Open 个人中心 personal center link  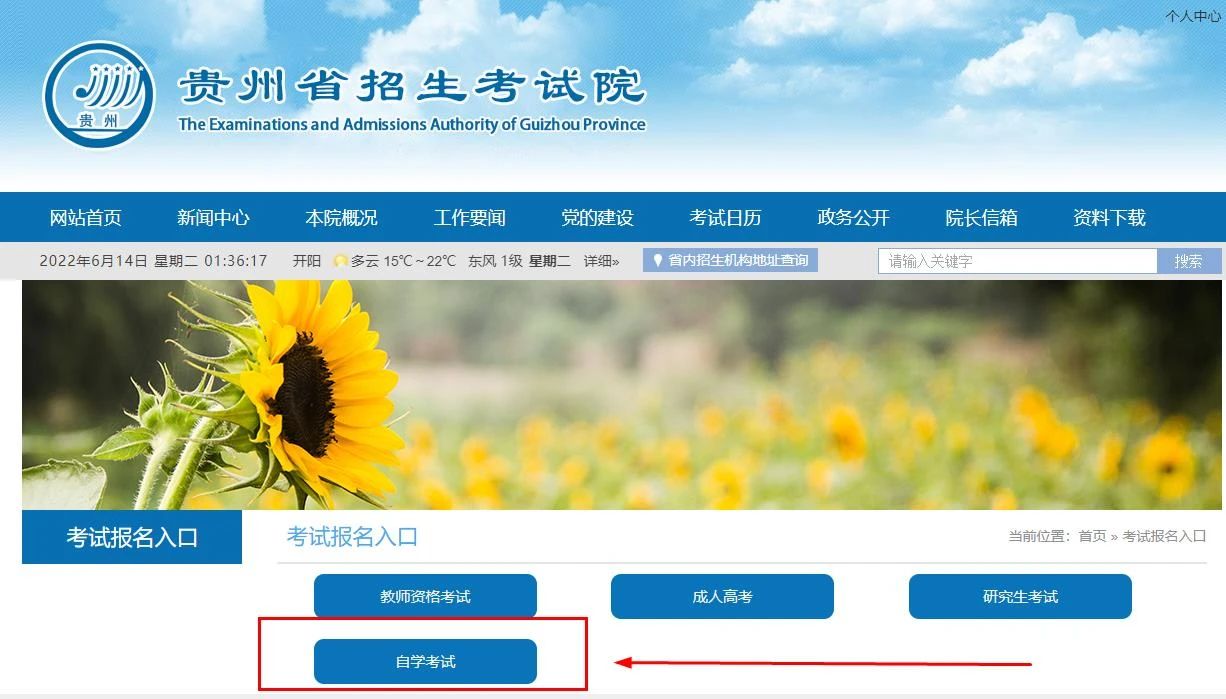pos(1192,16)
